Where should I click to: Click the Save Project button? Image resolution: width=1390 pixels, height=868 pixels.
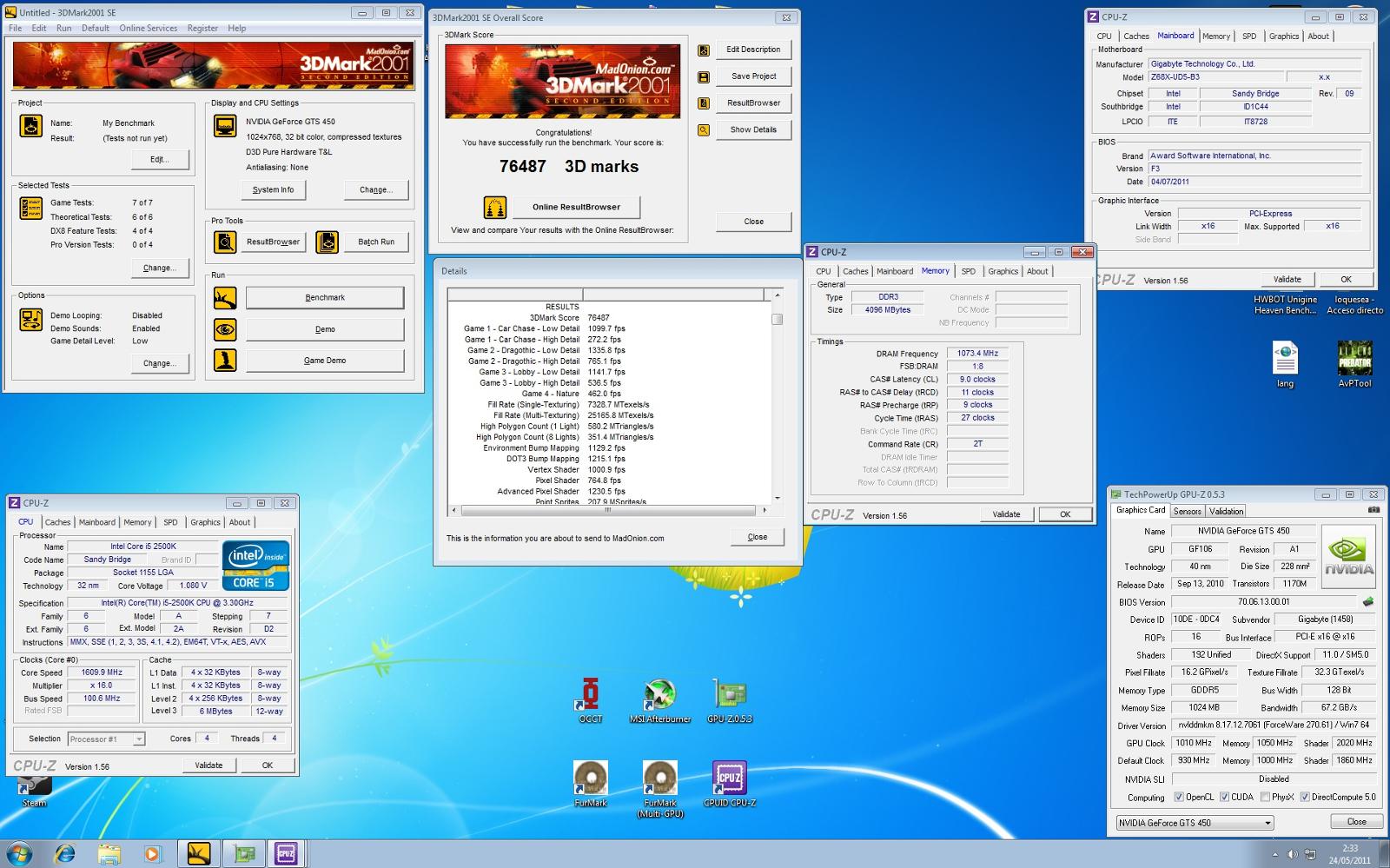click(753, 76)
